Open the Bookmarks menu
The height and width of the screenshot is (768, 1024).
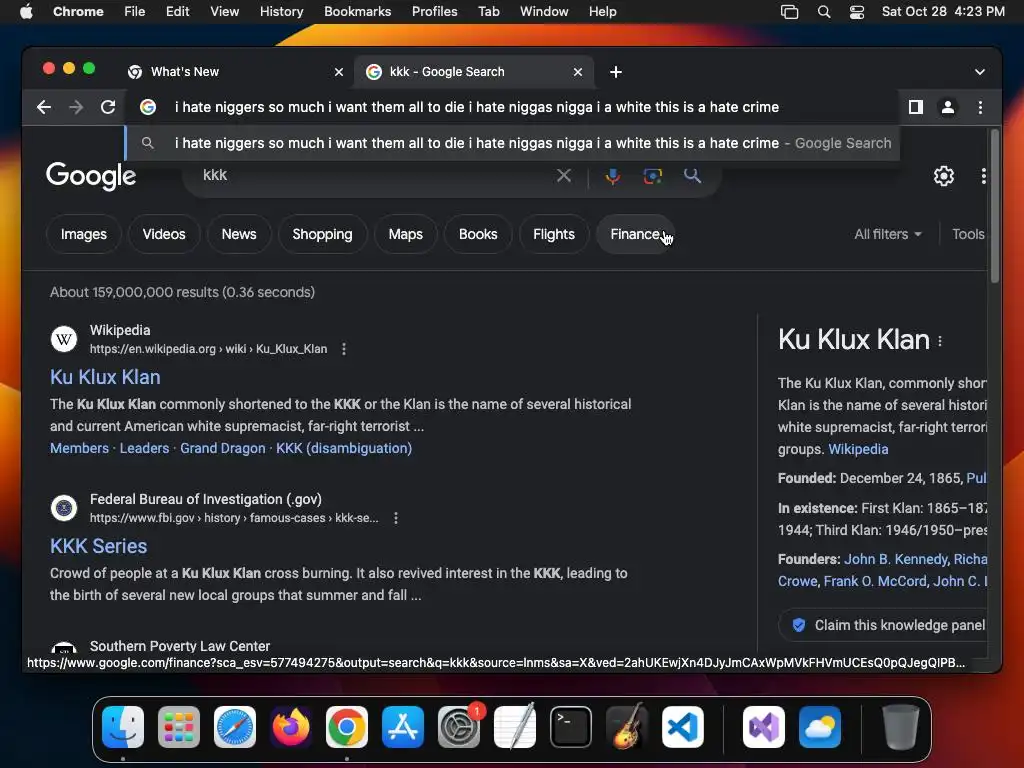click(357, 12)
